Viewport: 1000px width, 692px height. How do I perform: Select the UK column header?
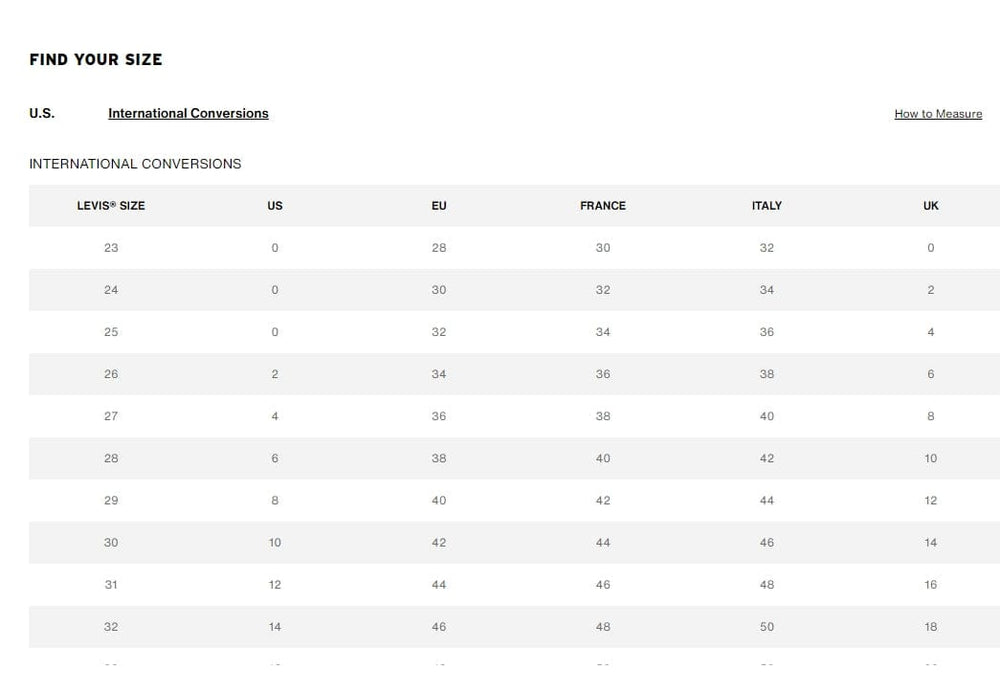930,206
